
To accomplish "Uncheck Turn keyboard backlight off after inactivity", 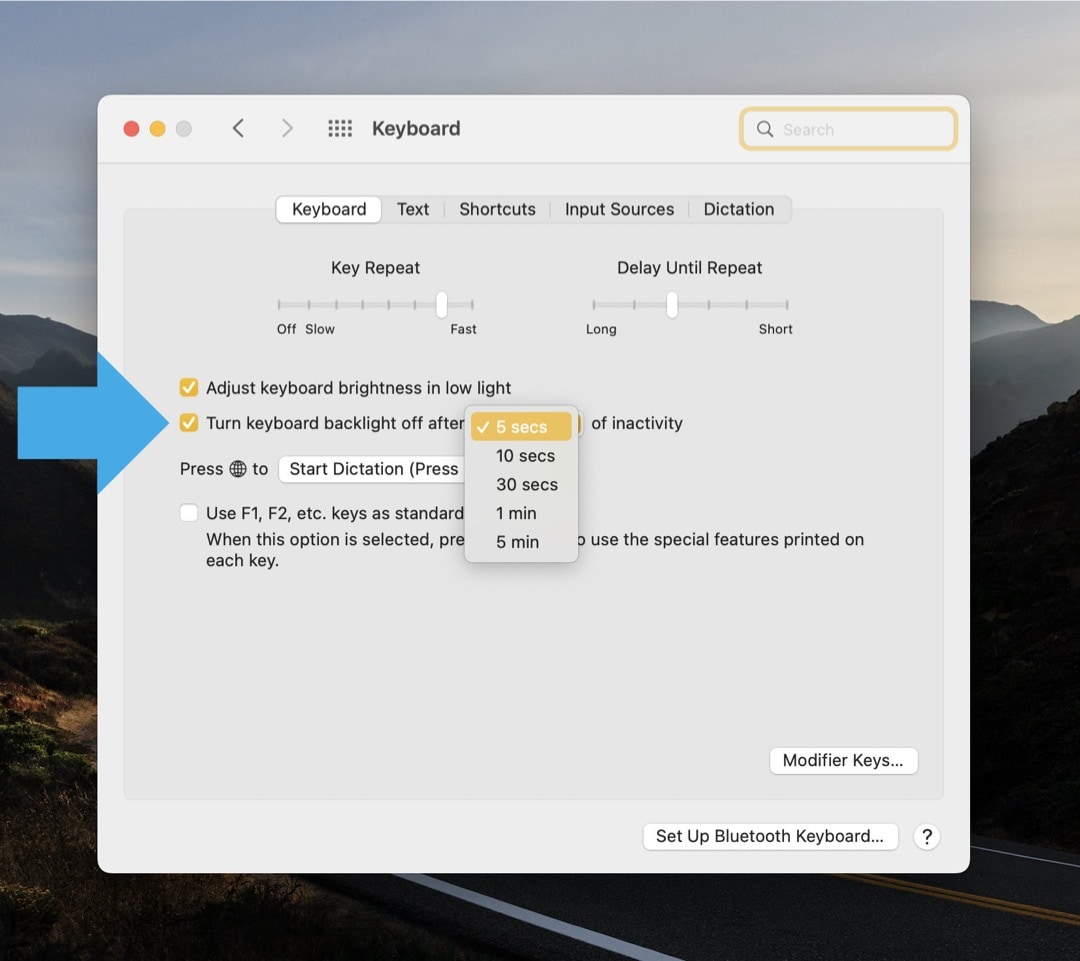I will click(x=189, y=423).
